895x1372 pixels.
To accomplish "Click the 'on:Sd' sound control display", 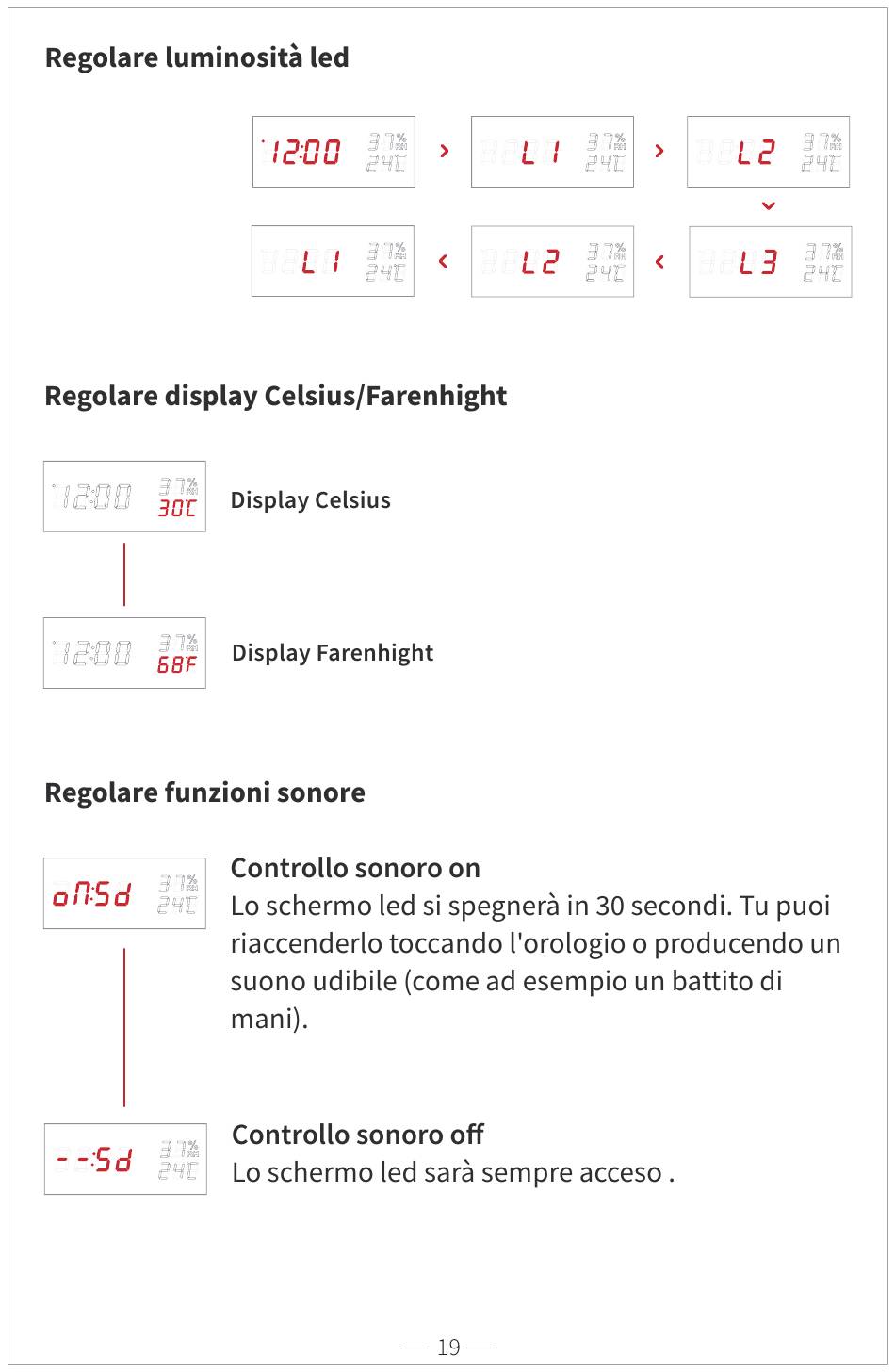I will click(124, 893).
